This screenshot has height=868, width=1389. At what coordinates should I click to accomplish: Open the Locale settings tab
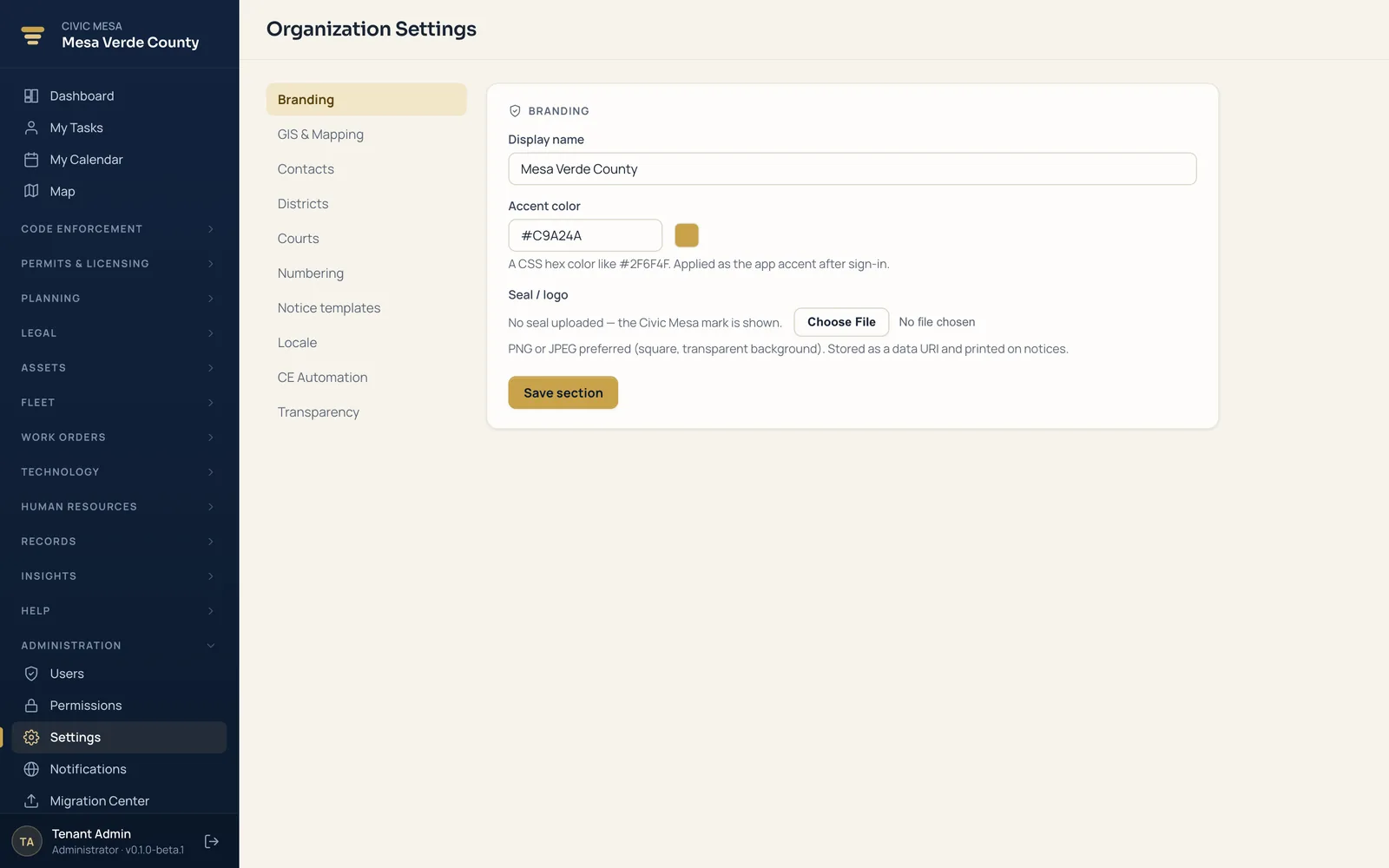point(366,343)
